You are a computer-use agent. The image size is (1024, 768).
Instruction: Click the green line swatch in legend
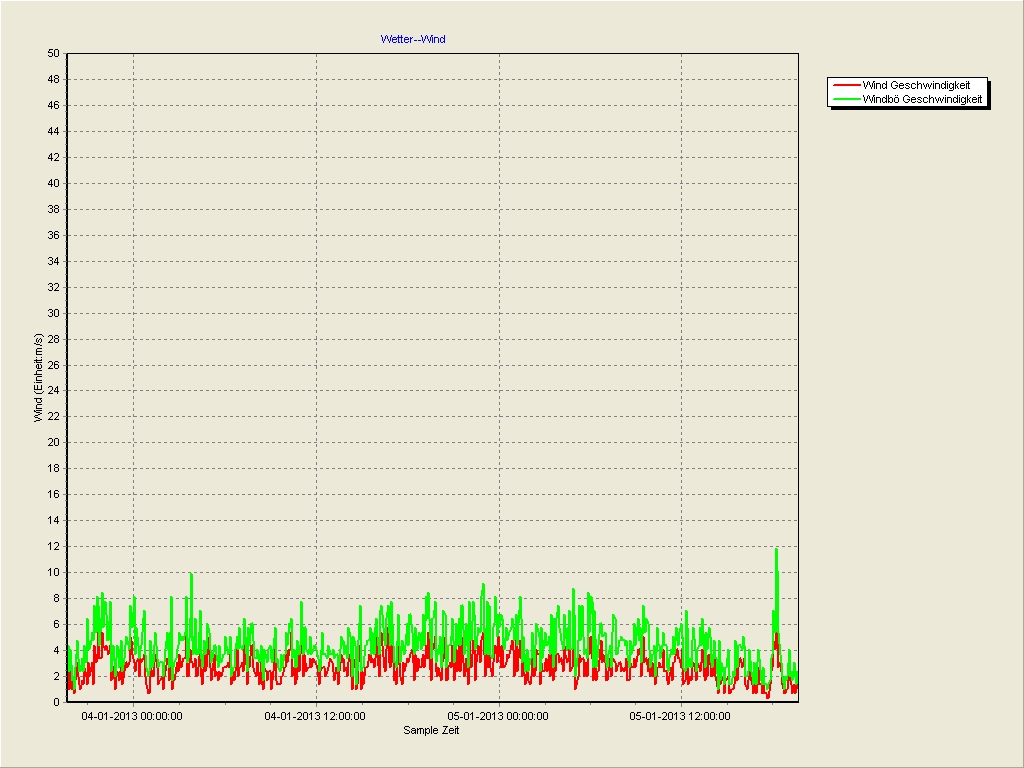pos(846,99)
